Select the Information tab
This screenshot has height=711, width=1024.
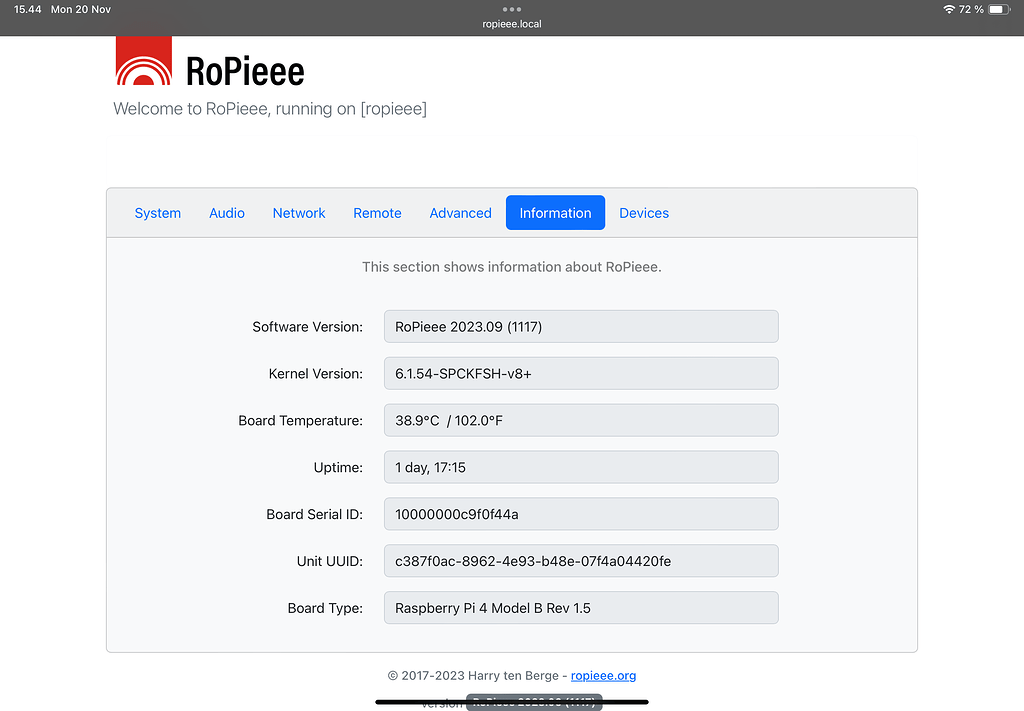tap(555, 212)
